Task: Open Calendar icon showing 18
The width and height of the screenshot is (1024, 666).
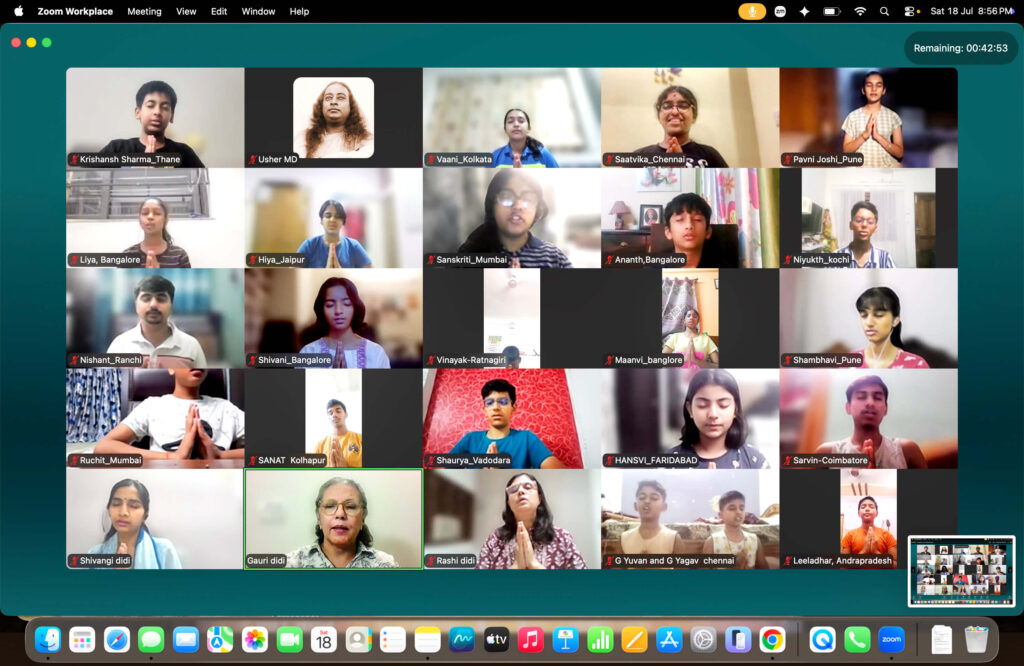Action: 324,640
